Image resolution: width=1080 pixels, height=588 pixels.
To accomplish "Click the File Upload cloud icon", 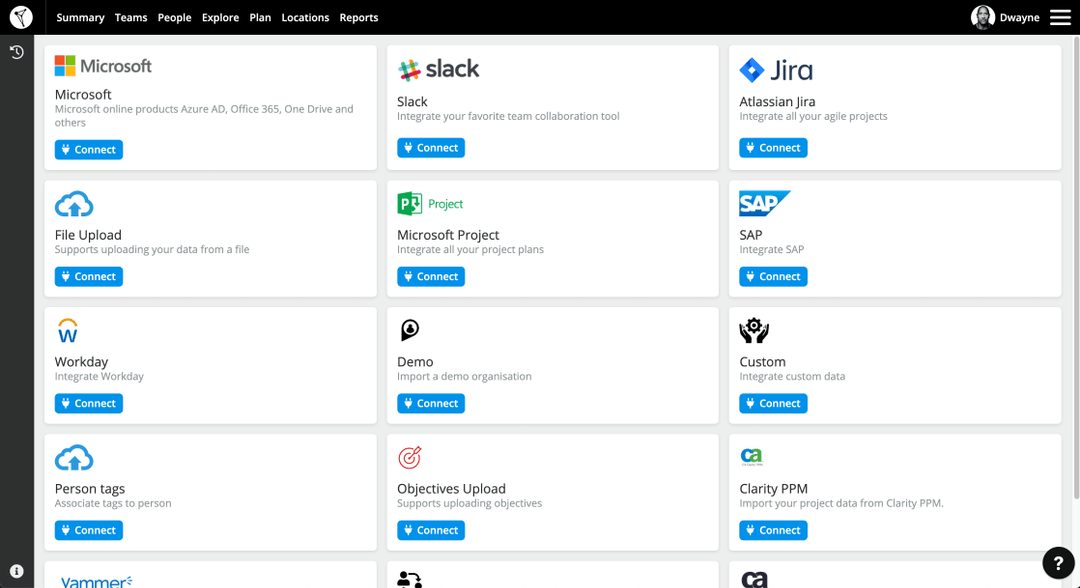I will [x=74, y=202].
